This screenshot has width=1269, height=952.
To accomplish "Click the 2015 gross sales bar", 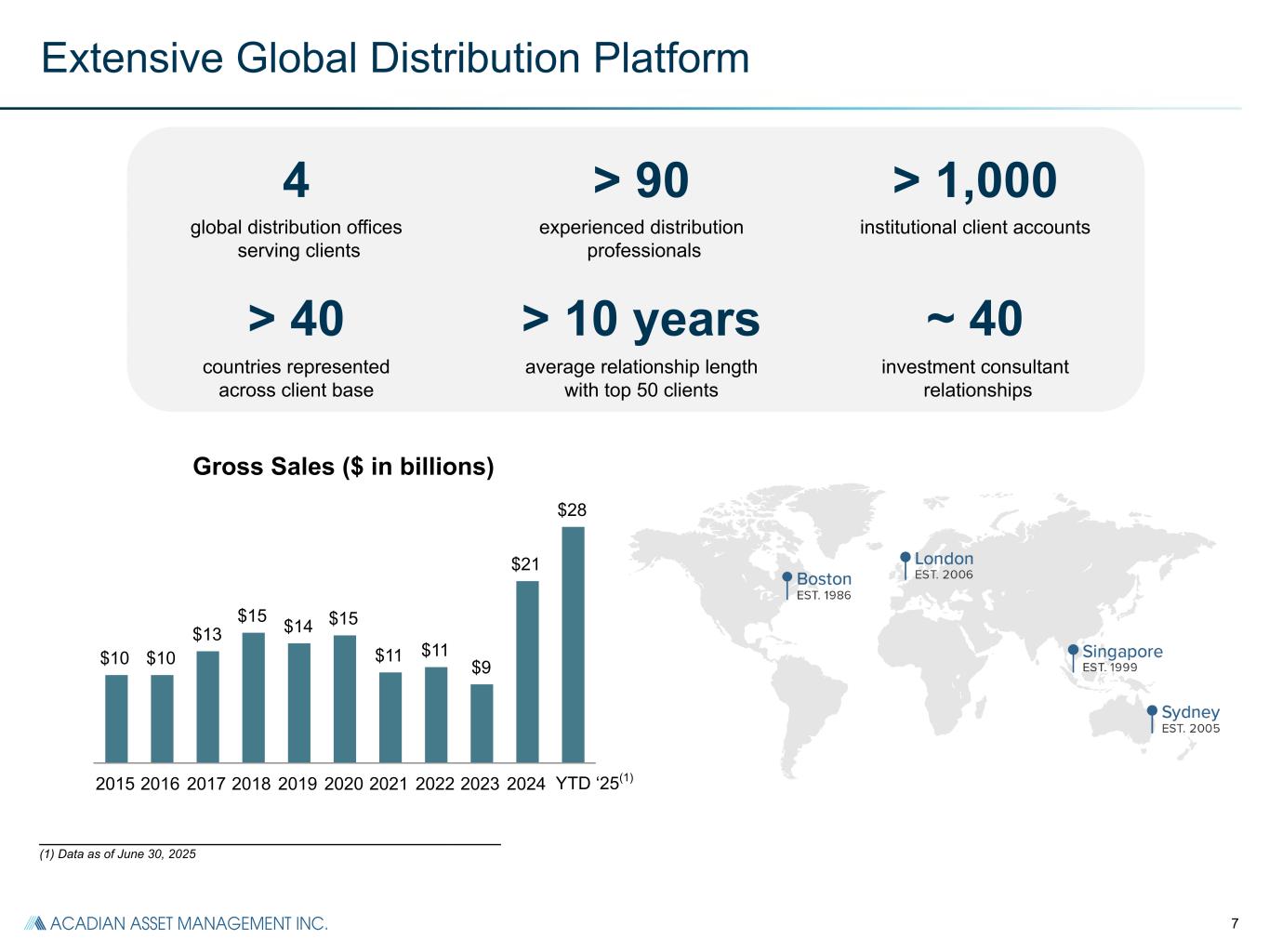I will click(116, 719).
